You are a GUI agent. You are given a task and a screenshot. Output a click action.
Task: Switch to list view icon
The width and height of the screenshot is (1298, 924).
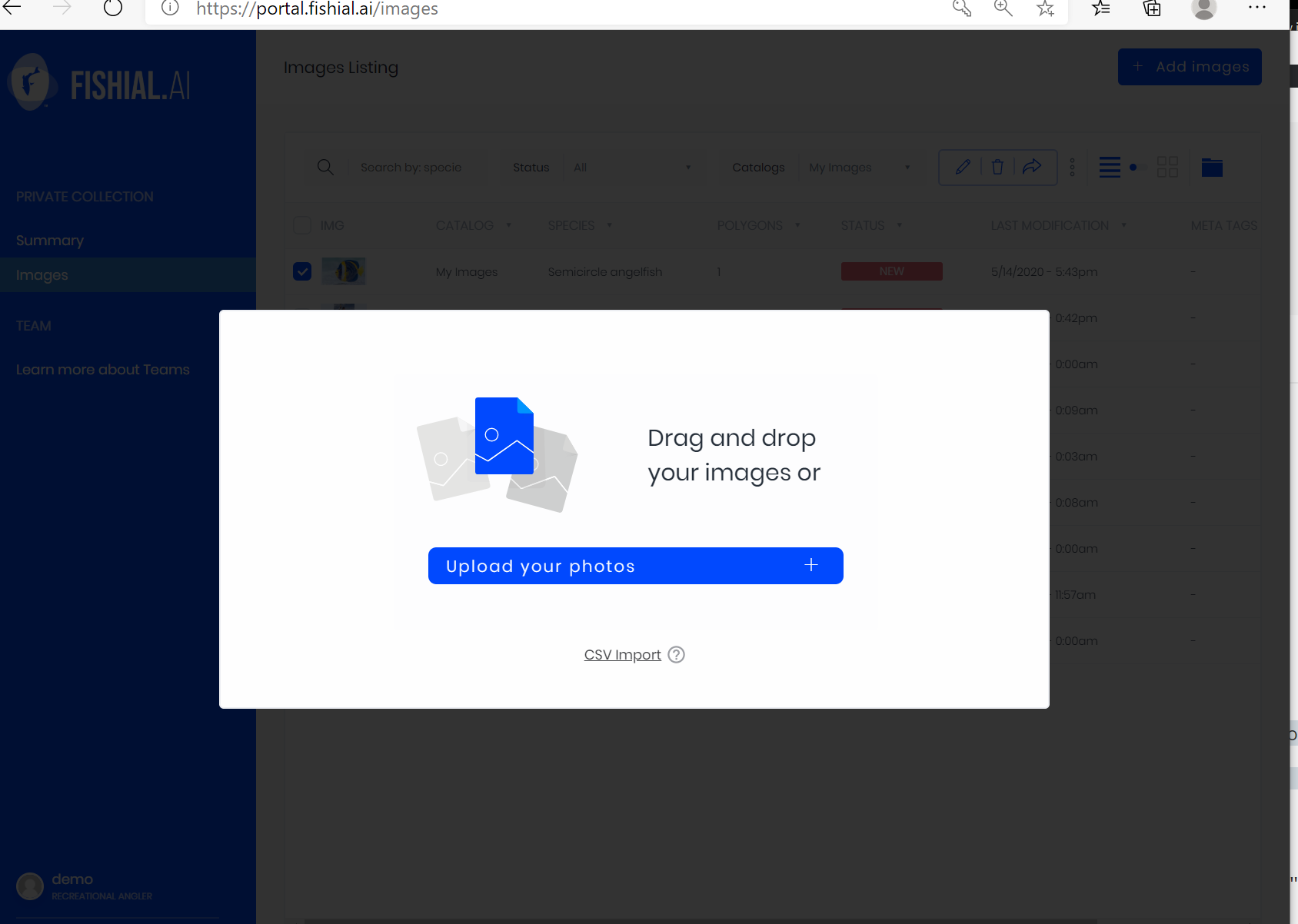click(x=1109, y=167)
